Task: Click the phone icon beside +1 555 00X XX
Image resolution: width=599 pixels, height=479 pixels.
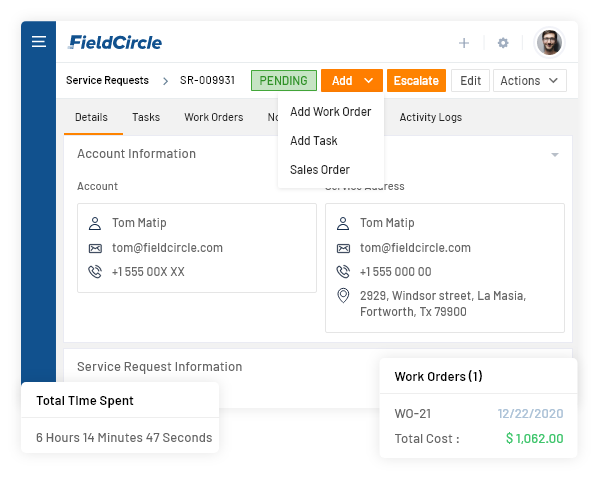Action: coord(95,272)
